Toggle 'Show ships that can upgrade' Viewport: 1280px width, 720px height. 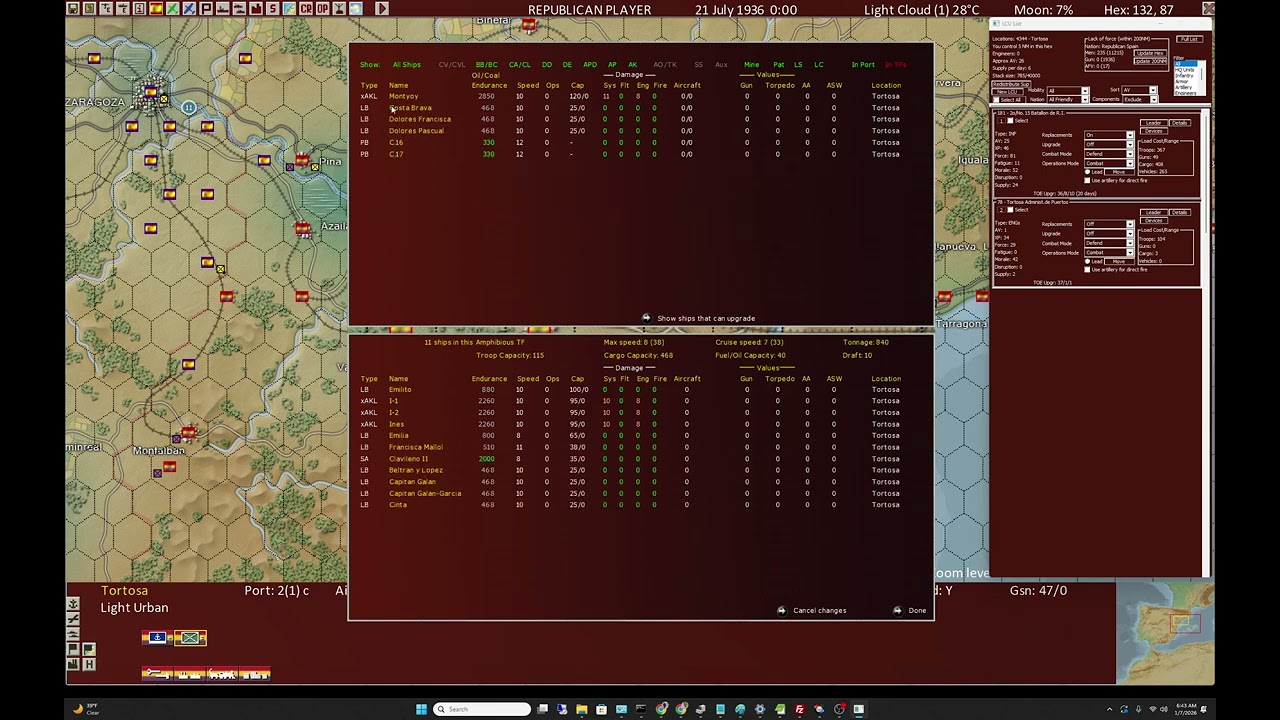point(700,318)
